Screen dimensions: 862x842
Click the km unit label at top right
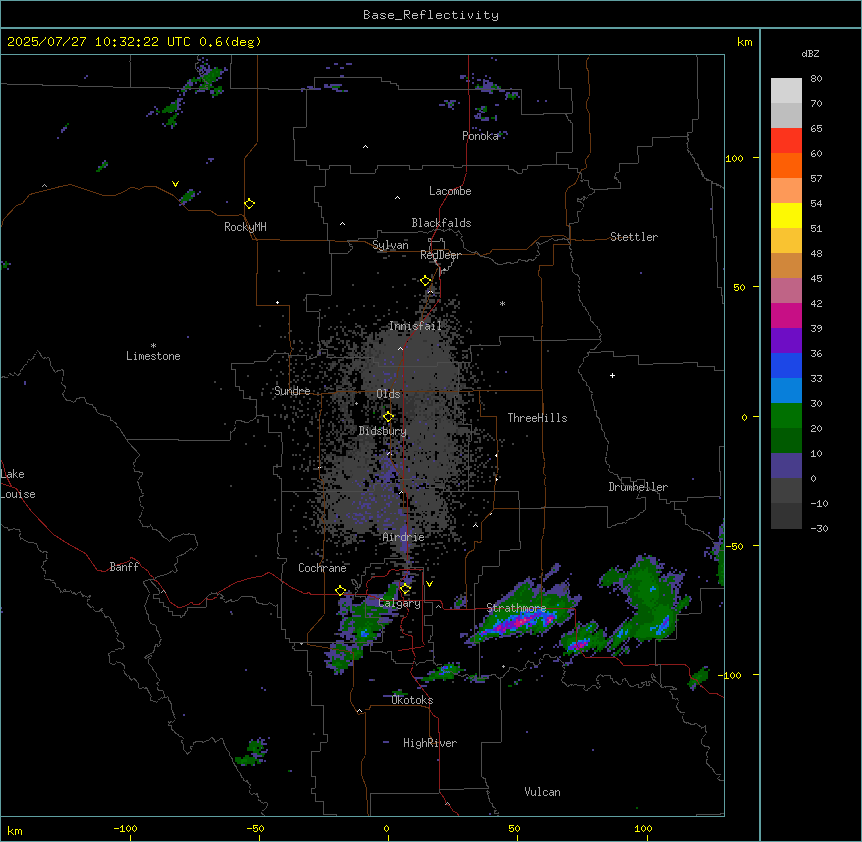[744, 42]
